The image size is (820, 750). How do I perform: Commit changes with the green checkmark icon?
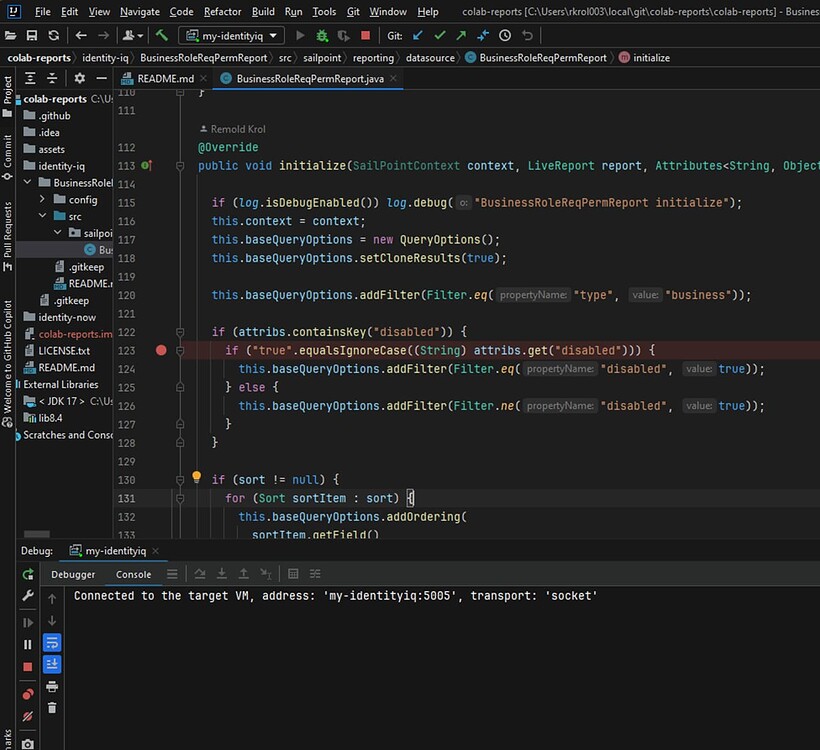441,35
